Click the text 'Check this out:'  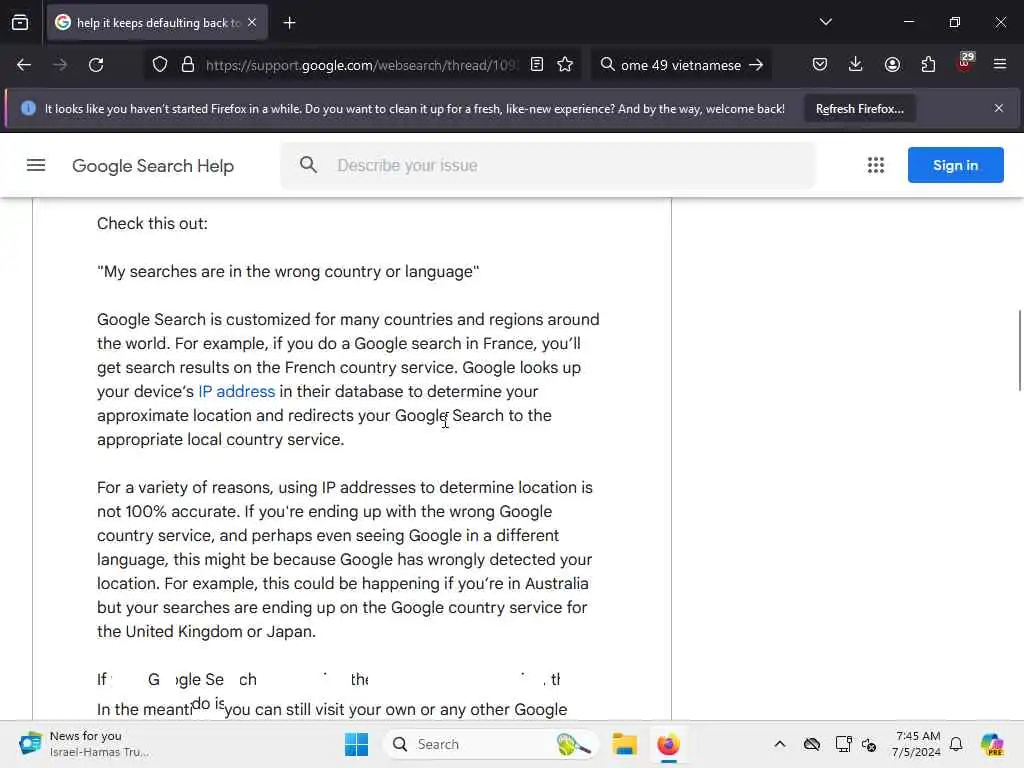point(152,223)
